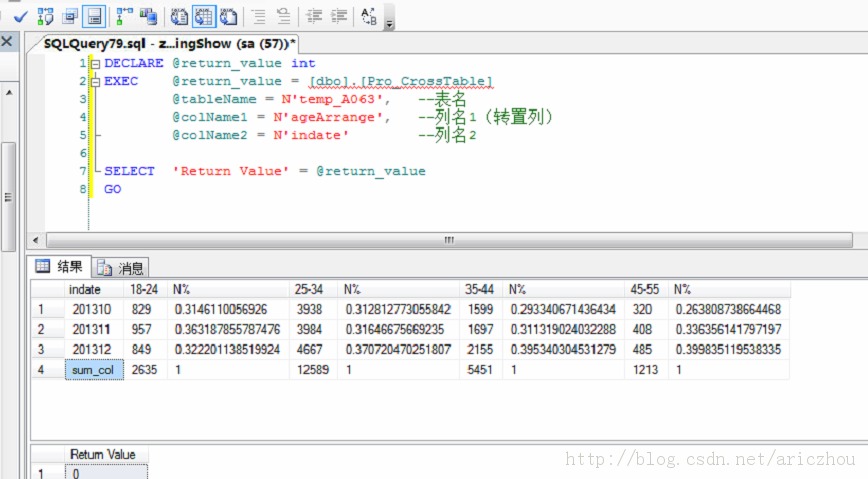Click the GO keyword on line 8
The image size is (868, 479).
112,189
